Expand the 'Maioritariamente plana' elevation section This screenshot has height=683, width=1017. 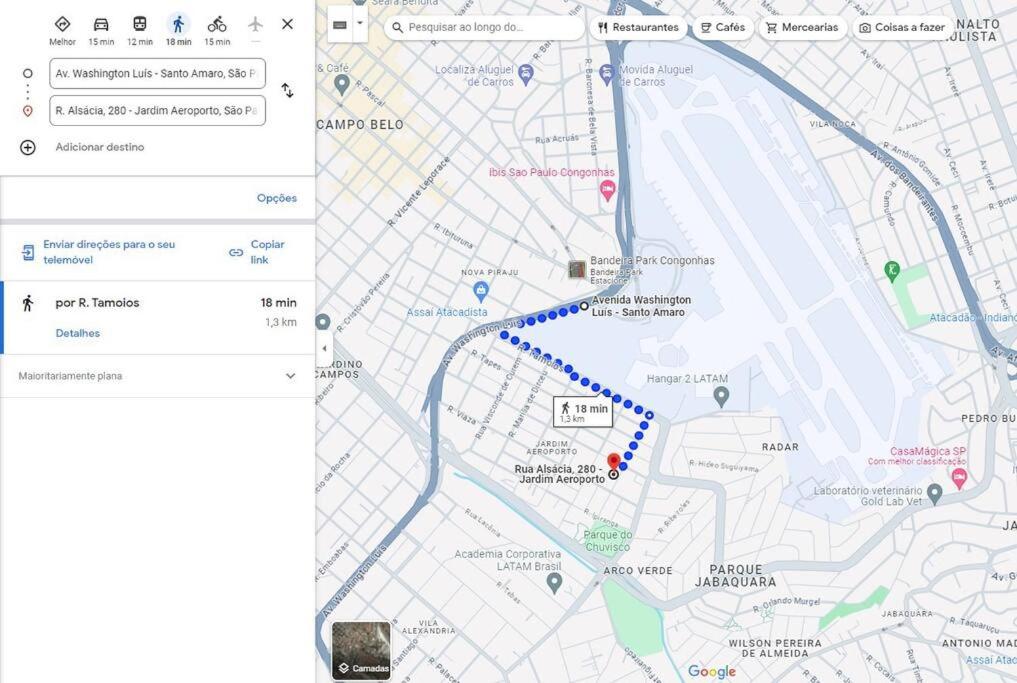[x=158, y=376]
